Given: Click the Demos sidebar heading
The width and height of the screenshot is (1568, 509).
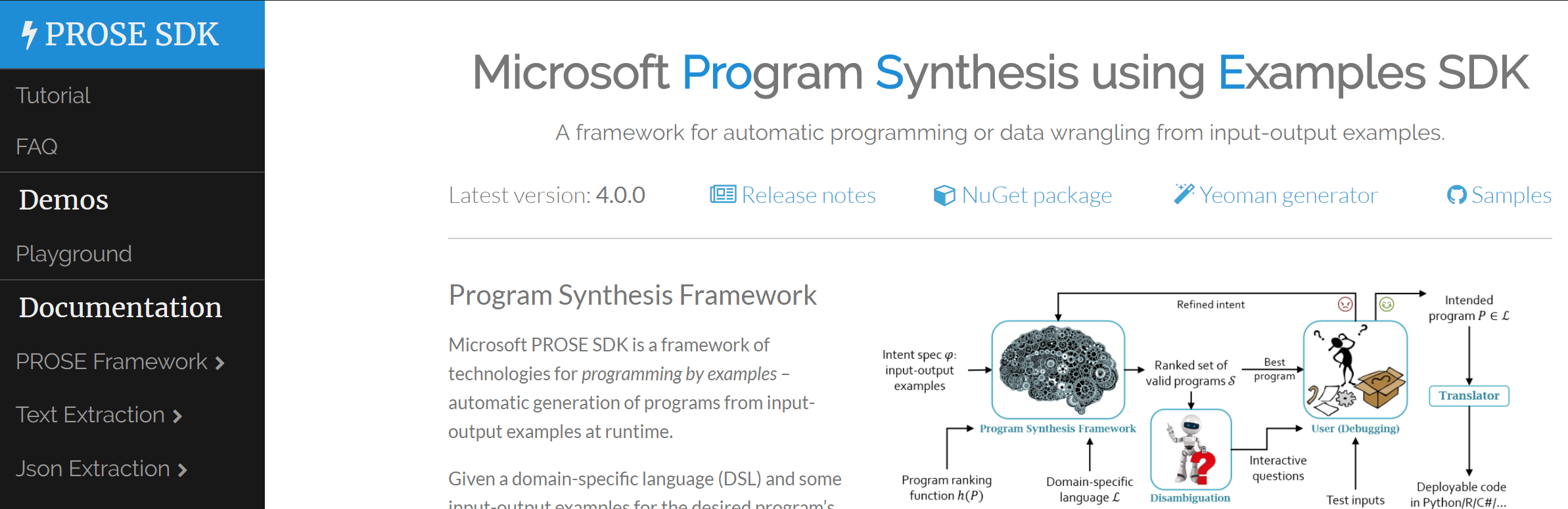Looking at the screenshot, I should (64, 200).
